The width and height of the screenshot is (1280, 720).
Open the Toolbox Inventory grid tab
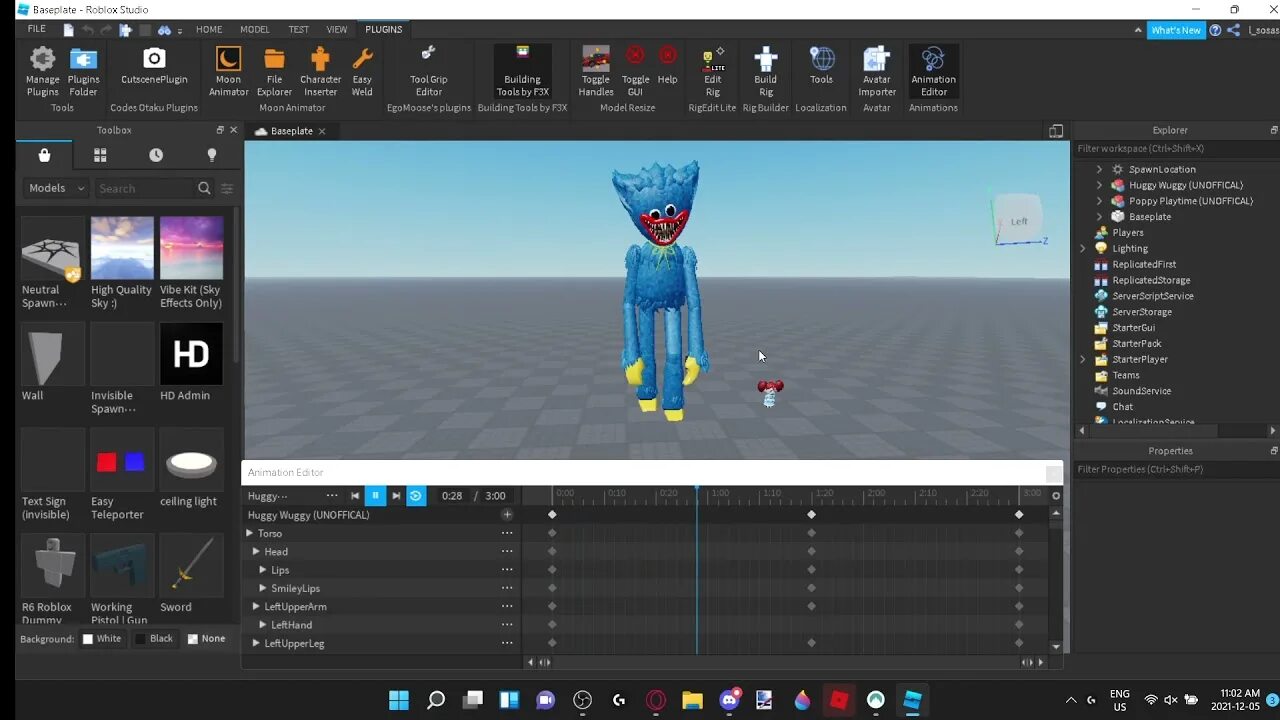(100, 155)
